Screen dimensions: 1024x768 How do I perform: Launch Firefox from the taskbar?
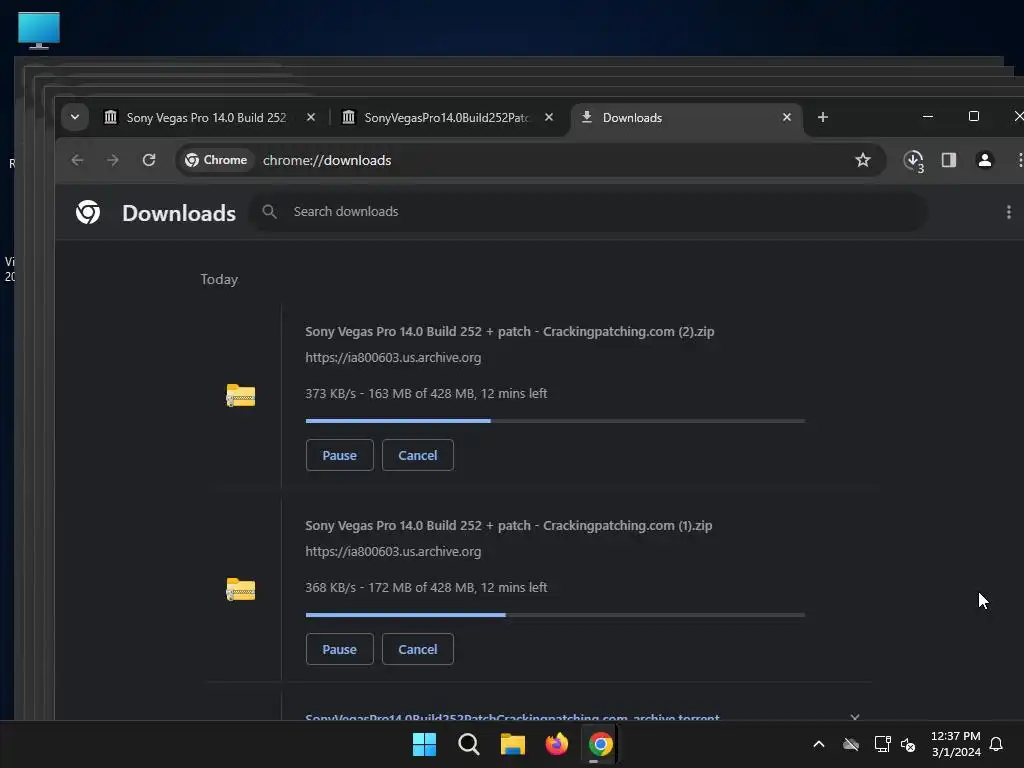(x=556, y=744)
